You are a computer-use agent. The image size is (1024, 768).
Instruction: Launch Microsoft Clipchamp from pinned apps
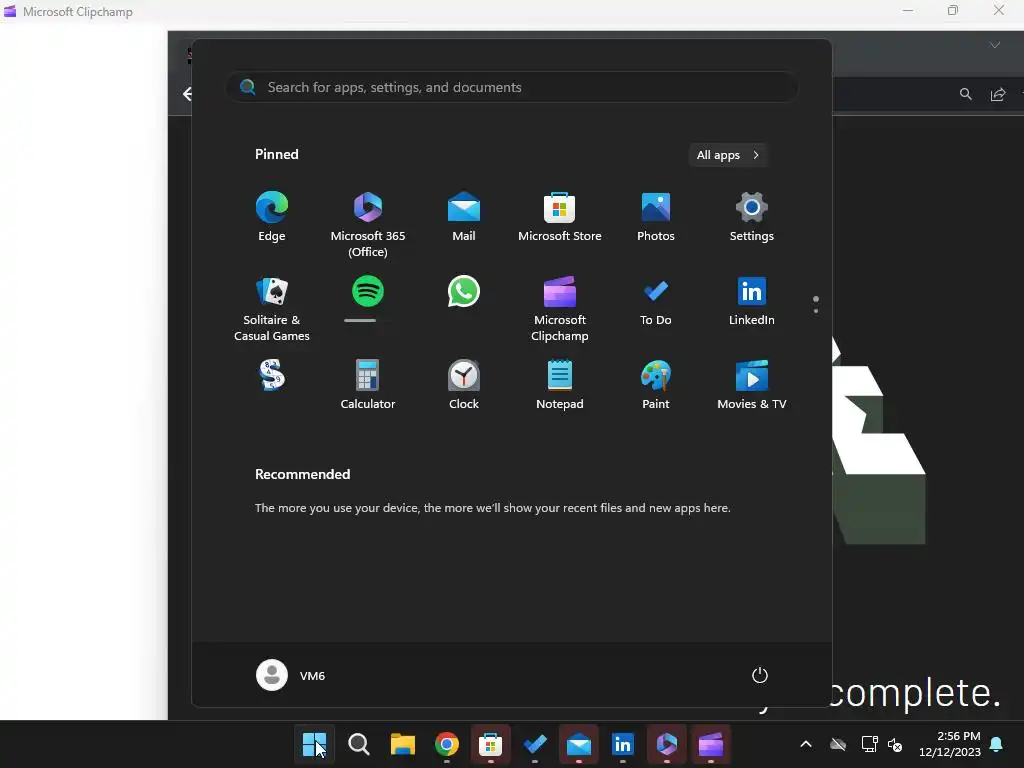[560, 308]
